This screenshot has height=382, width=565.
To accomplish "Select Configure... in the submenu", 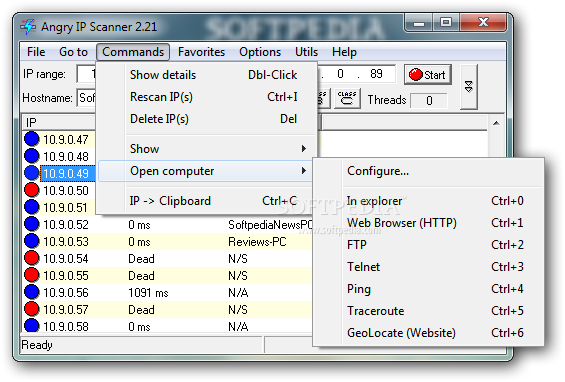I will pos(428,171).
